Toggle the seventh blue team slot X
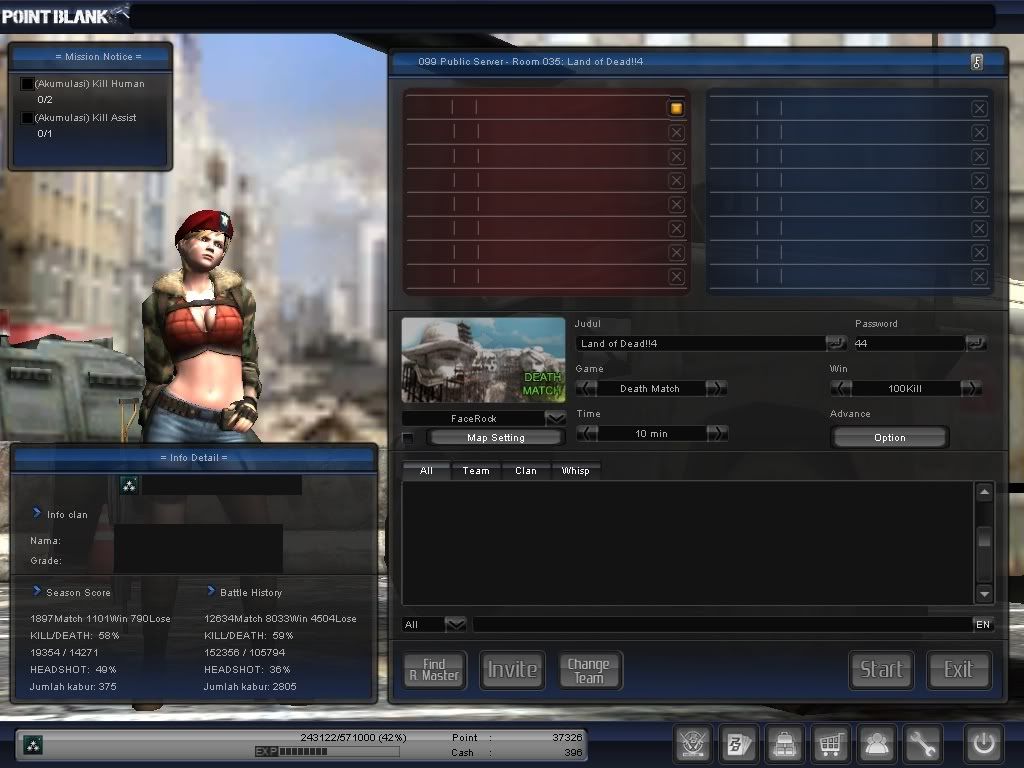1024x768 pixels. pos(979,253)
